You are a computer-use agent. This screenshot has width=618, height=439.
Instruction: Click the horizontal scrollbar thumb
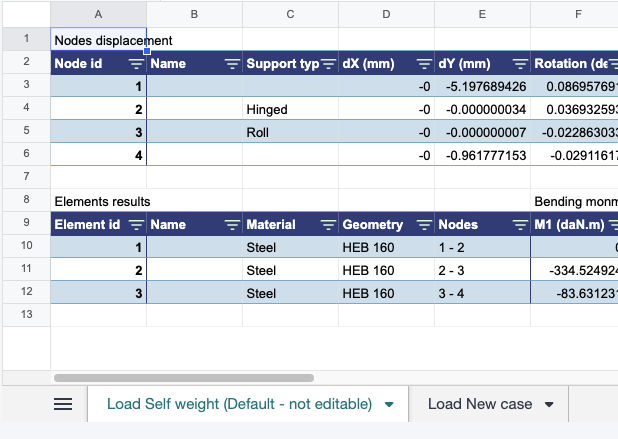[184, 378]
